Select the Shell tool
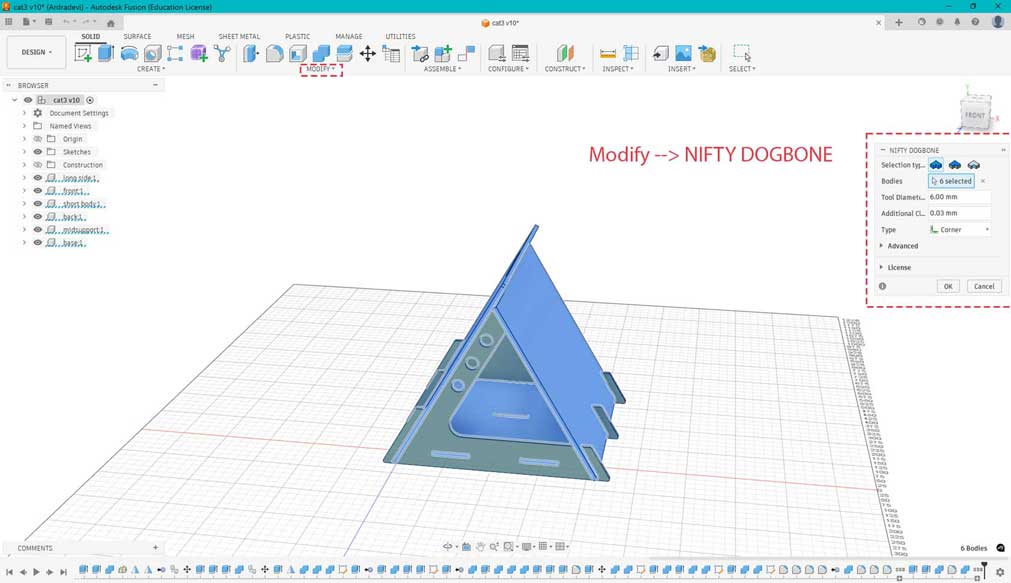Image resolution: width=1011 pixels, height=583 pixels. pyautogui.click(x=298, y=53)
